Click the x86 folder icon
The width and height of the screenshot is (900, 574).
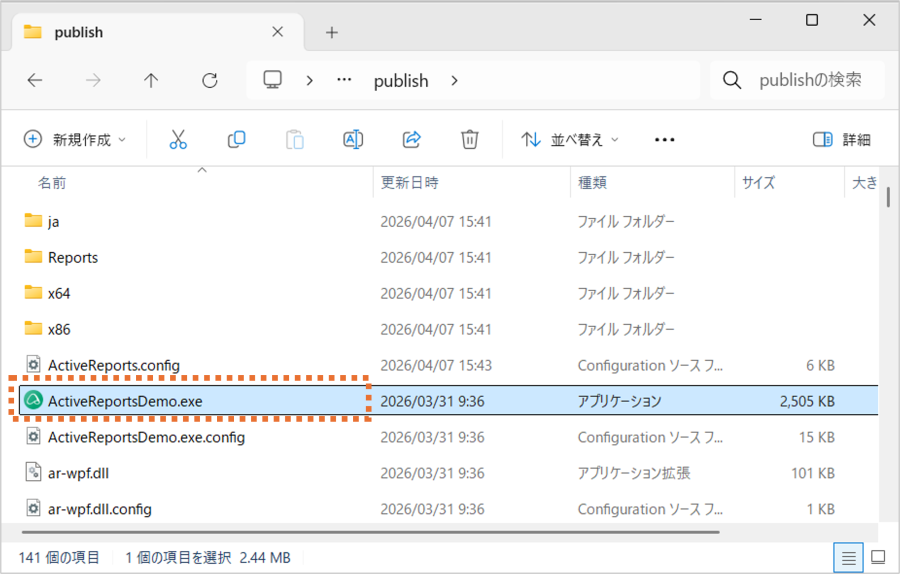pos(33,328)
